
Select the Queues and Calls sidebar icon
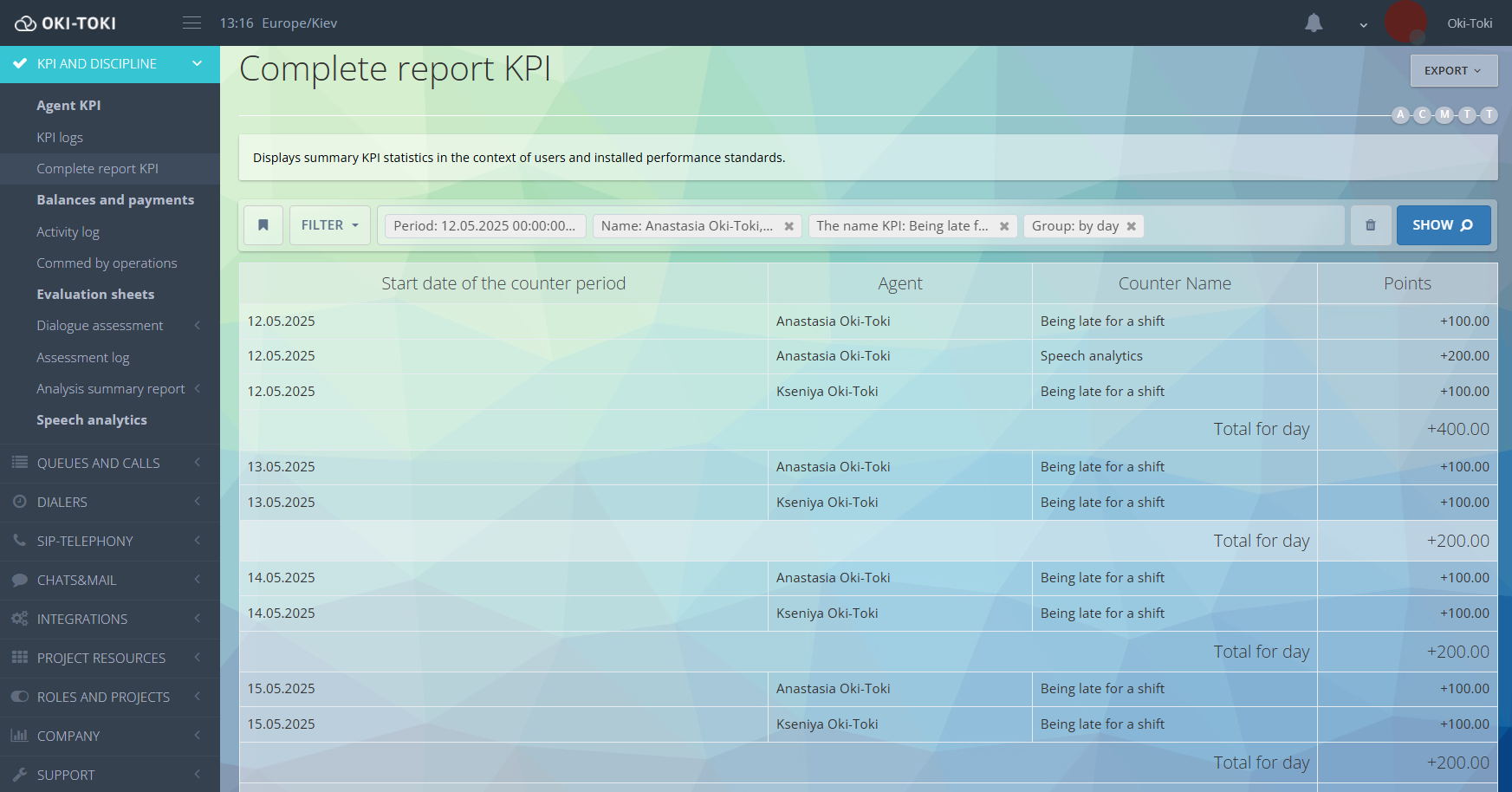coord(19,463)
